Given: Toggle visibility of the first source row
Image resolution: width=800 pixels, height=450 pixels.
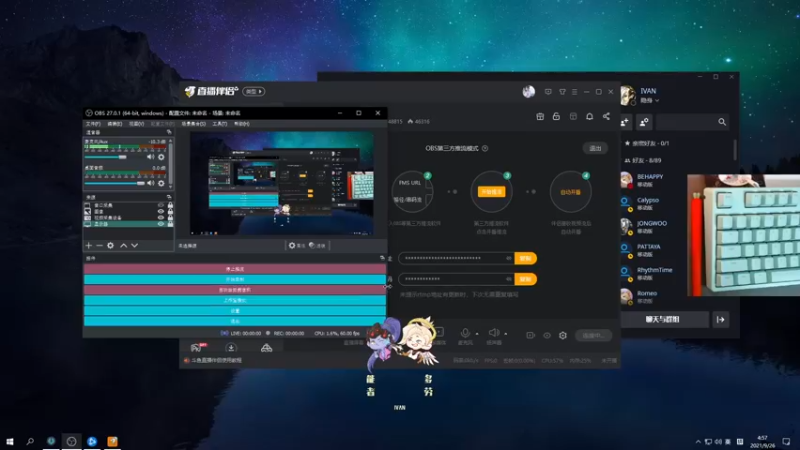Looking at the screenshot, I should [x=161, y=205].
